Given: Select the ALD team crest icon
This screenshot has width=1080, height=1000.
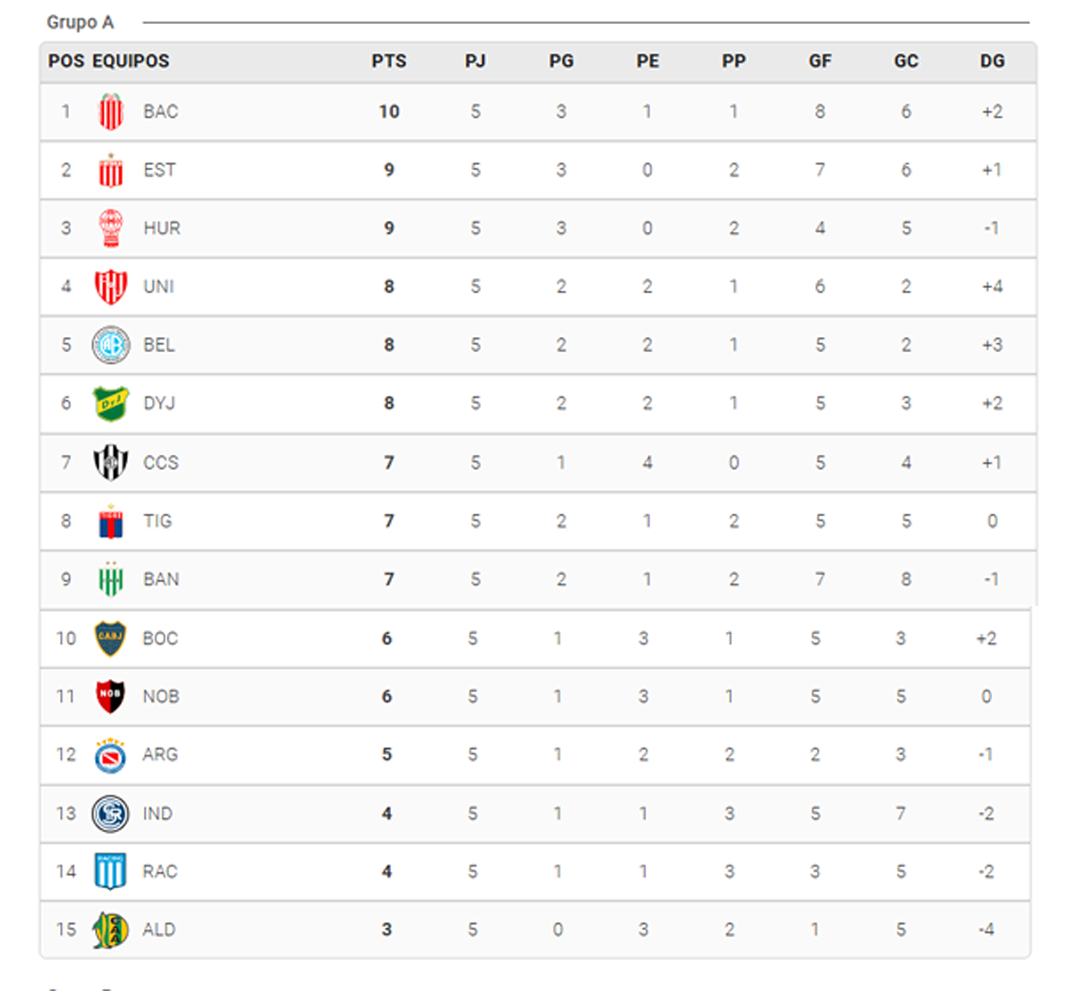Looking at the screenshot, I should pyautogui.click(x=110, y=930).
